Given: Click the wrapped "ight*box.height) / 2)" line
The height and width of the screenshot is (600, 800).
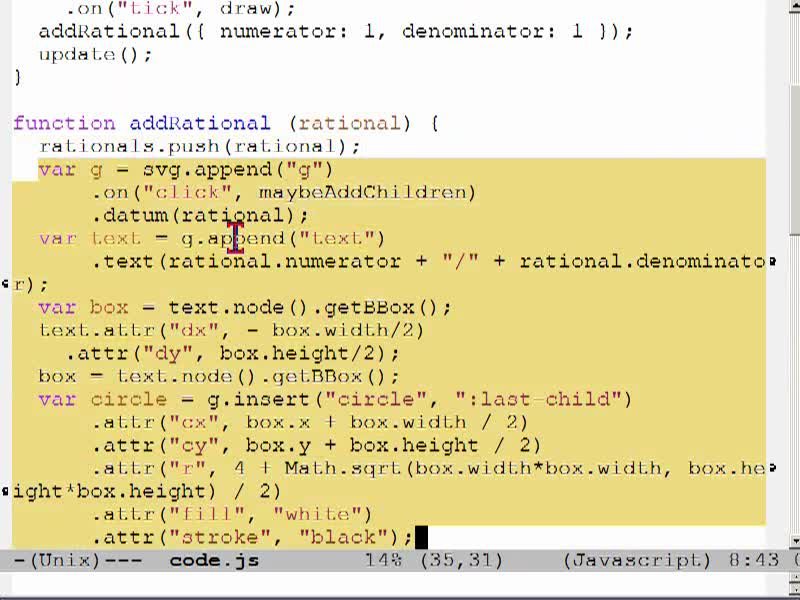Looking at the screenshot, I should click(147, 491).
